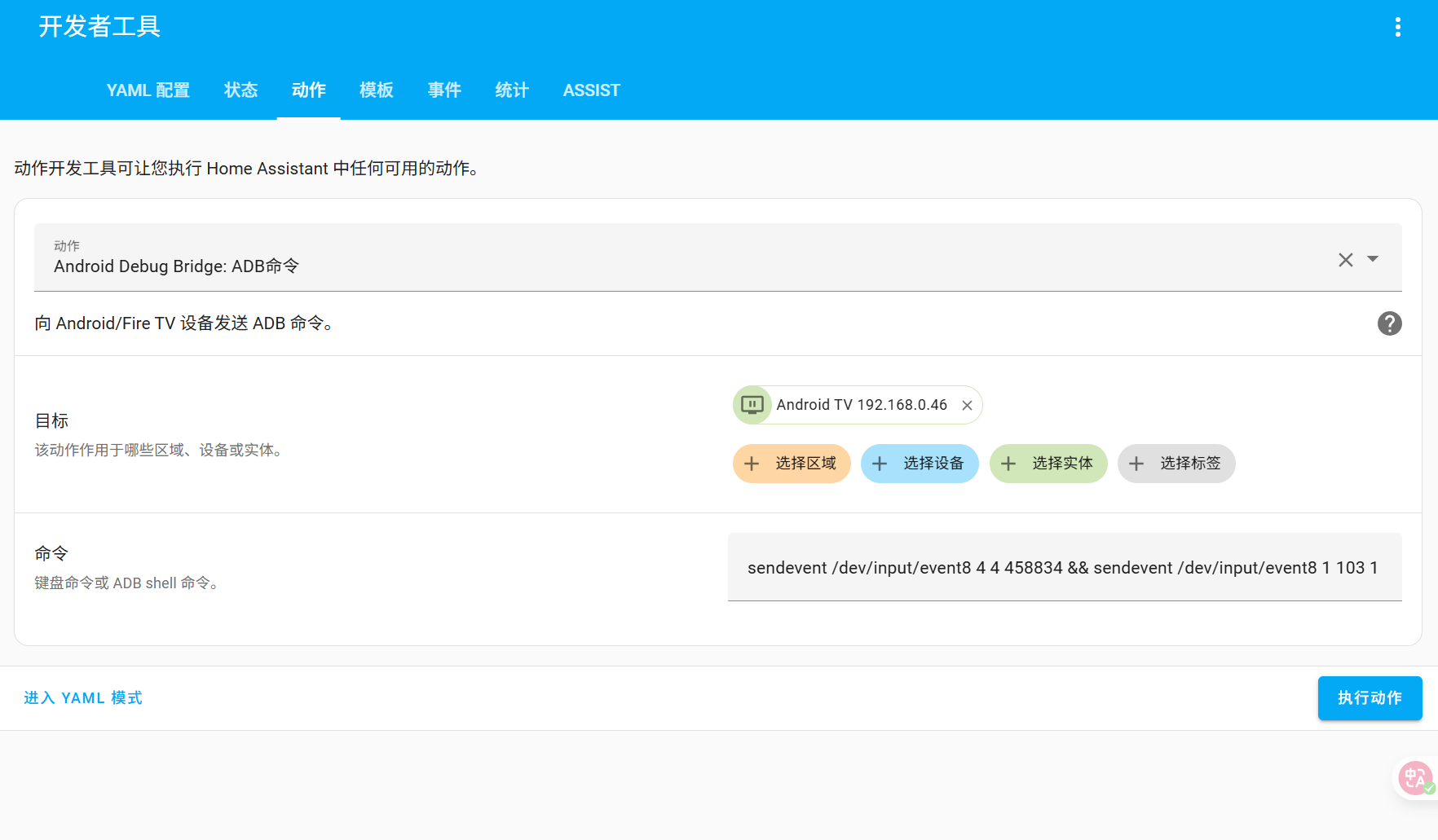Click the Android TV device icon

[x=752, y=405]
